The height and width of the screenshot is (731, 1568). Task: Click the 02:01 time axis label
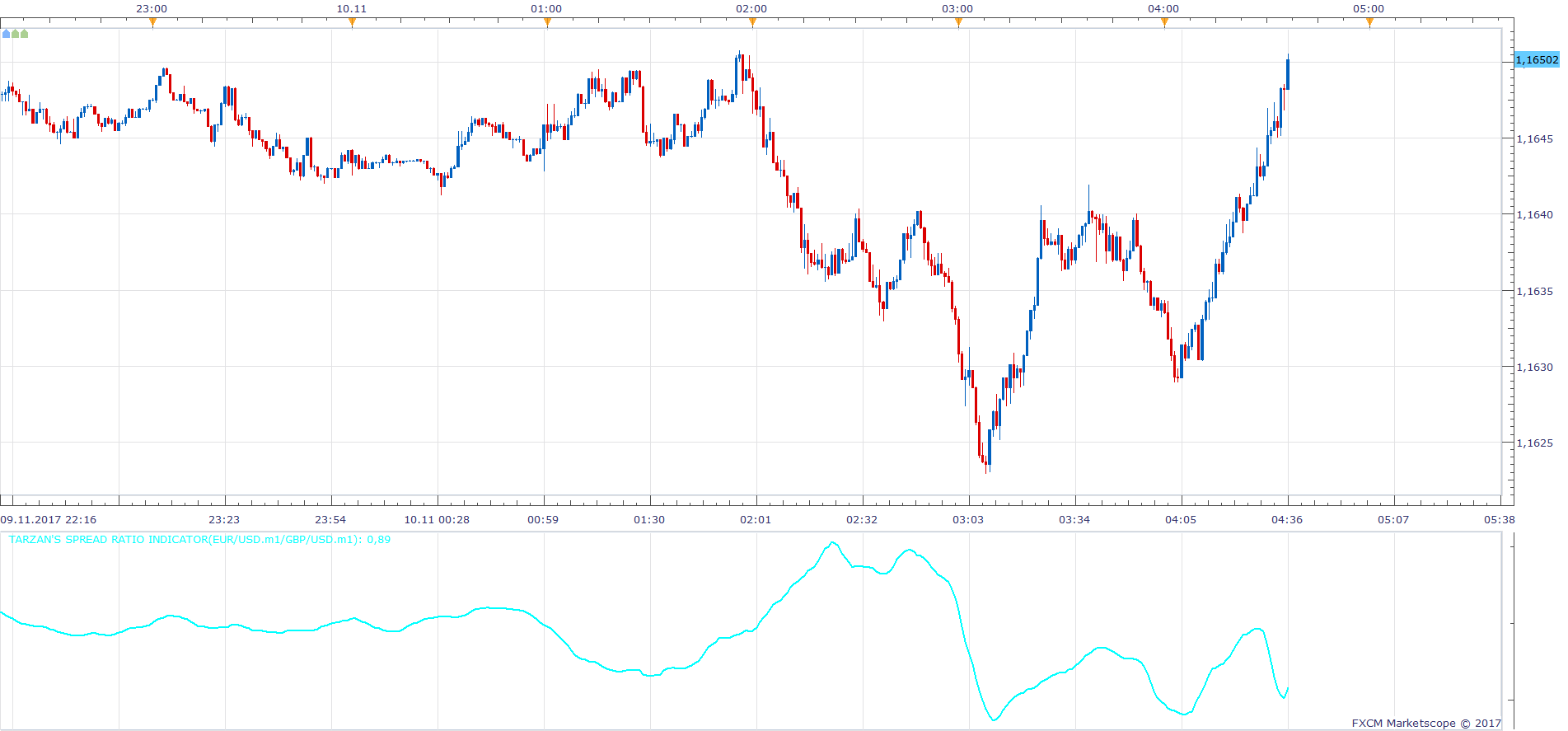tap(756, 519)
